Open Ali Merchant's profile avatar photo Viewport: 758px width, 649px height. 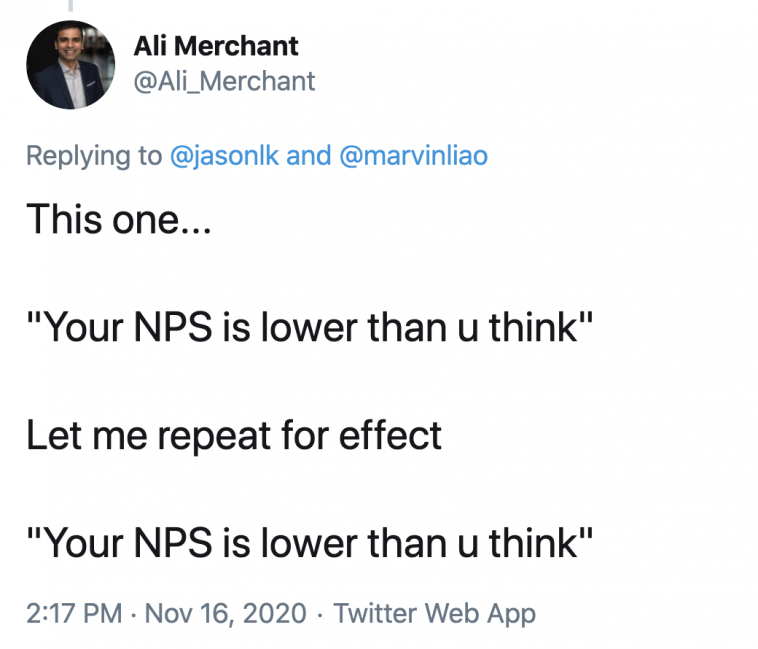[x=70, y=65]
